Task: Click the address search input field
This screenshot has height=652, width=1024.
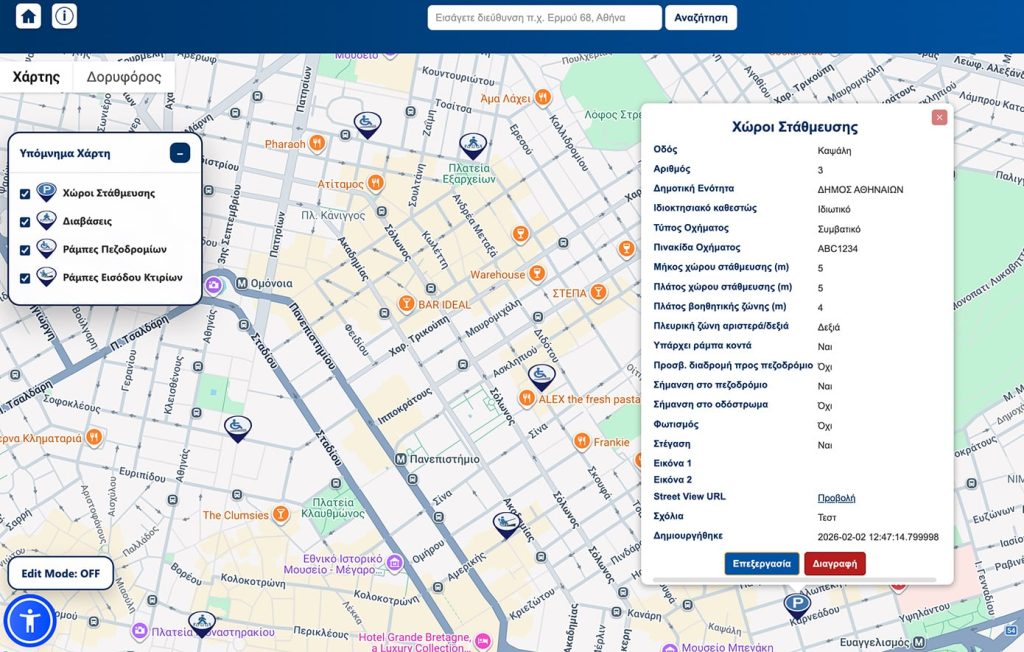Action: click(x=545, y=17)
